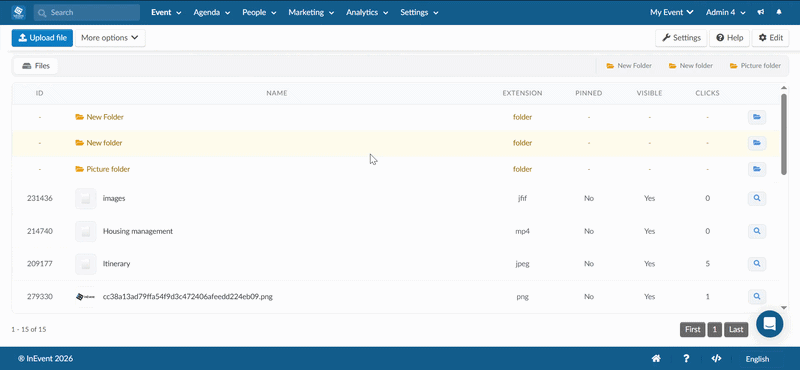Click the VISIBLE column header
800x370 pixels.
click(649, 93)
